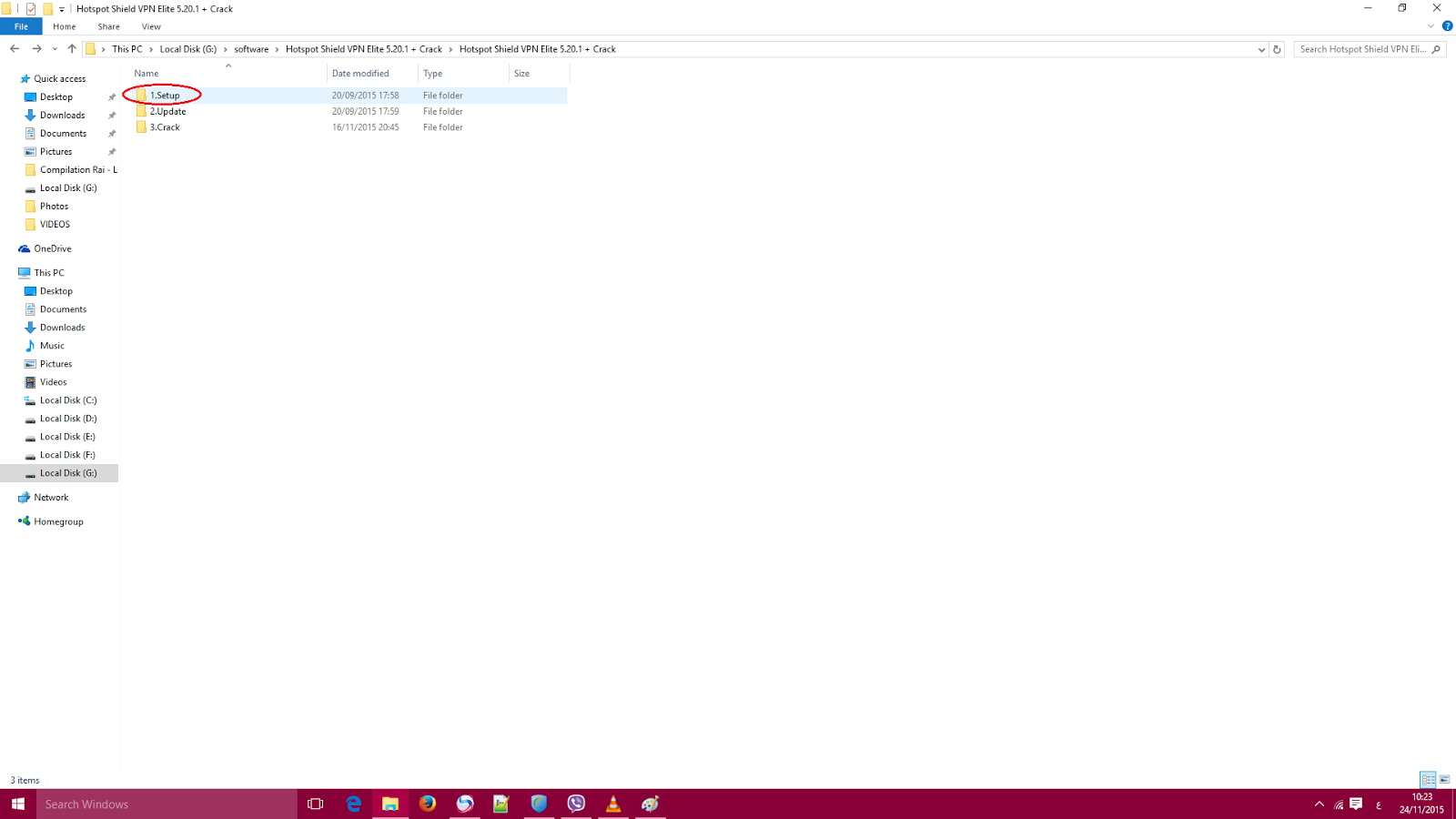The image size is (1456, 819).
Task: Switch to the View ribbon tab
Action: (151, 26)
